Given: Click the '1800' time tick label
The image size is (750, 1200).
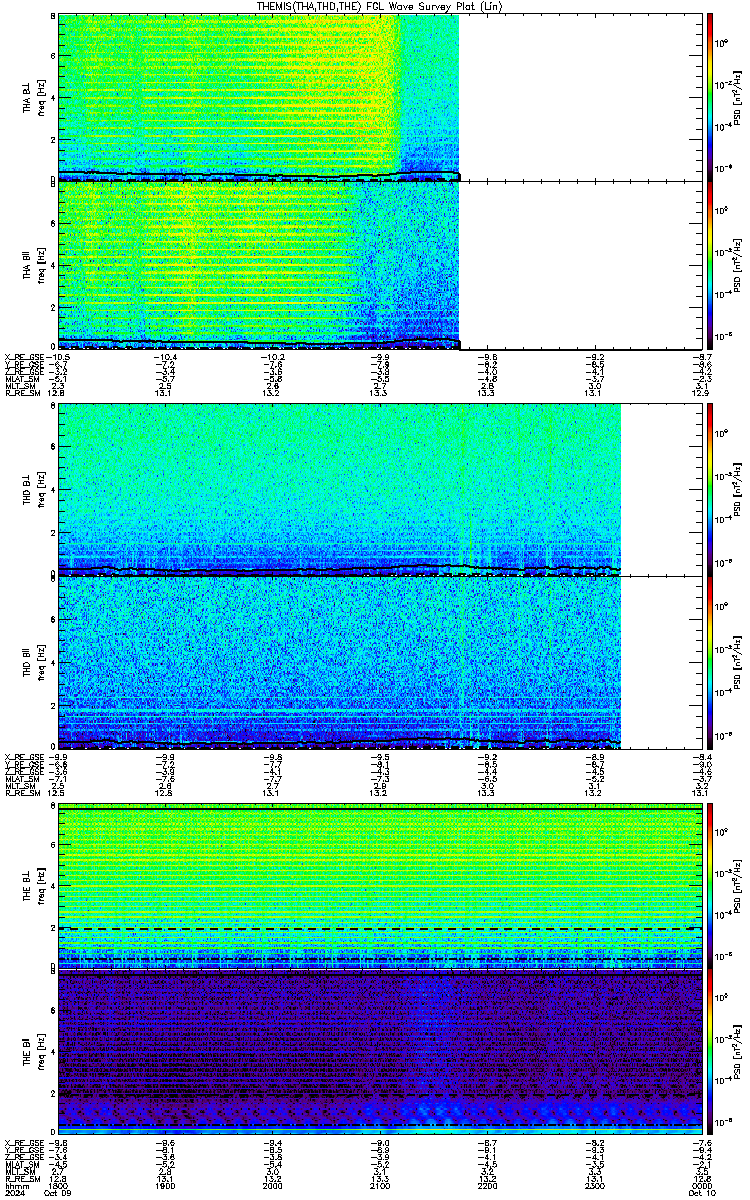Looking at the screenshot, I should pos(58,1187).
